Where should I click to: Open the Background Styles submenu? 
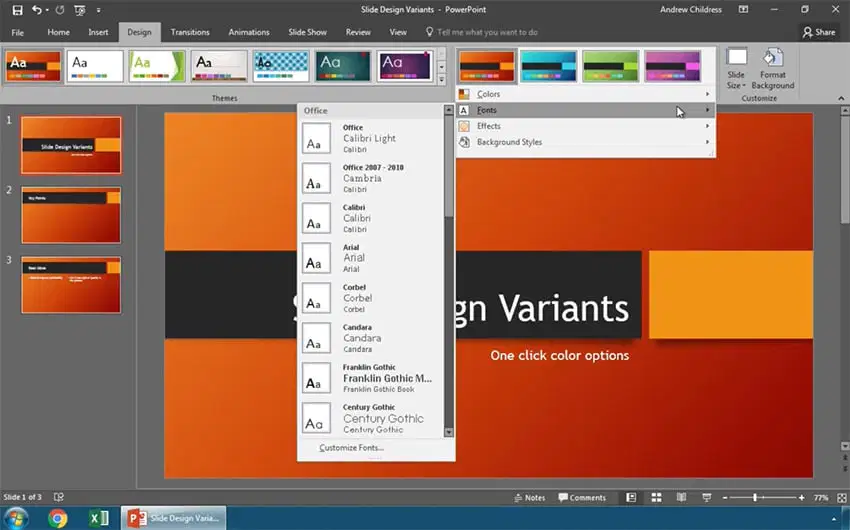tap(585, 142)
